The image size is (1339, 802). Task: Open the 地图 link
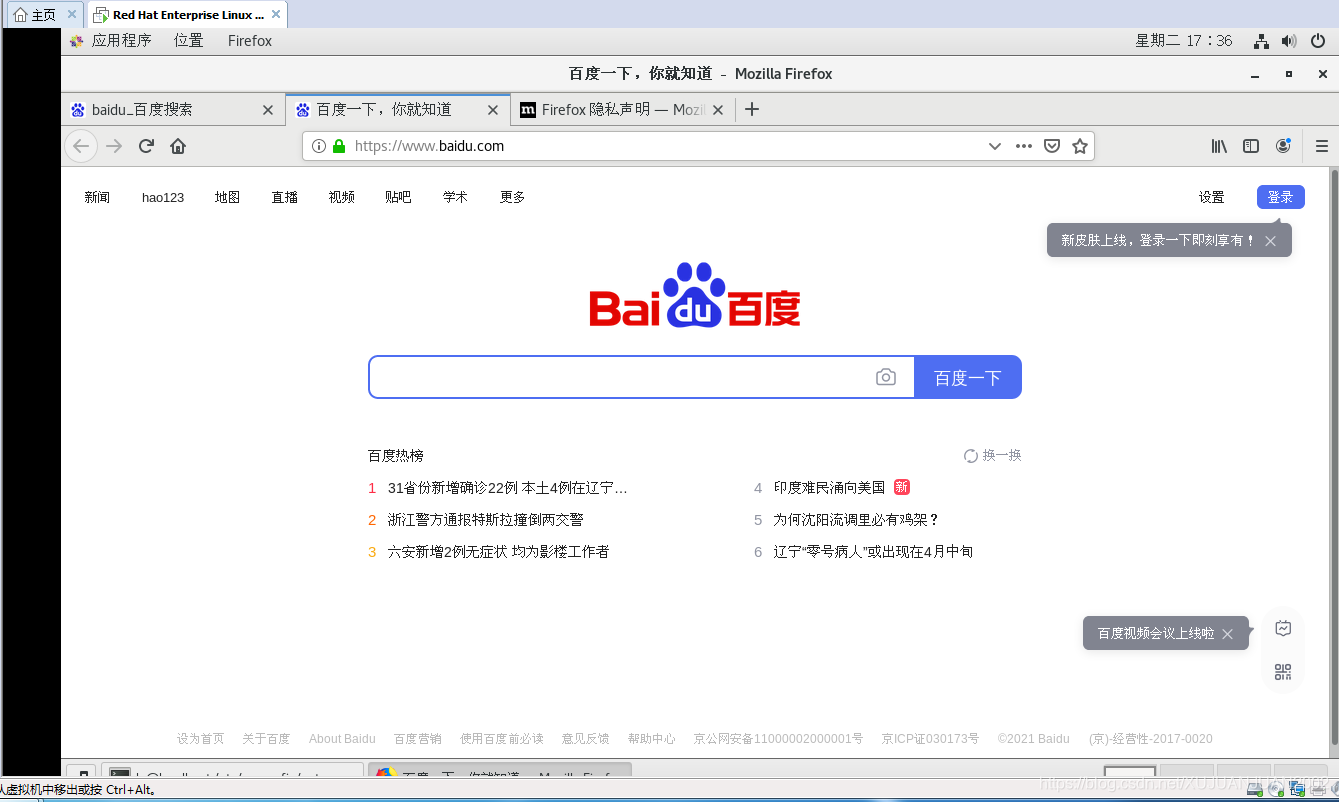click(x=227, y=197)
